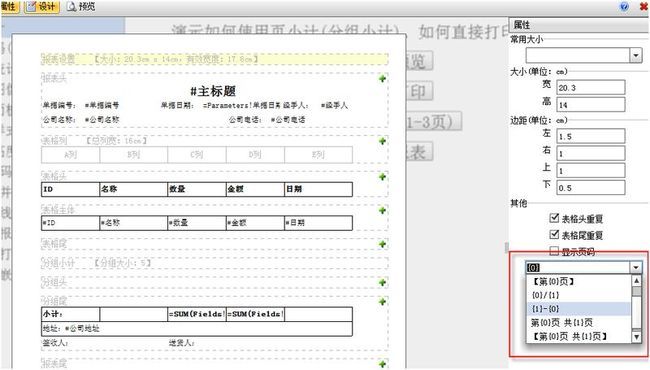Select the 名称 table header cell

click(x=133, y=189)
